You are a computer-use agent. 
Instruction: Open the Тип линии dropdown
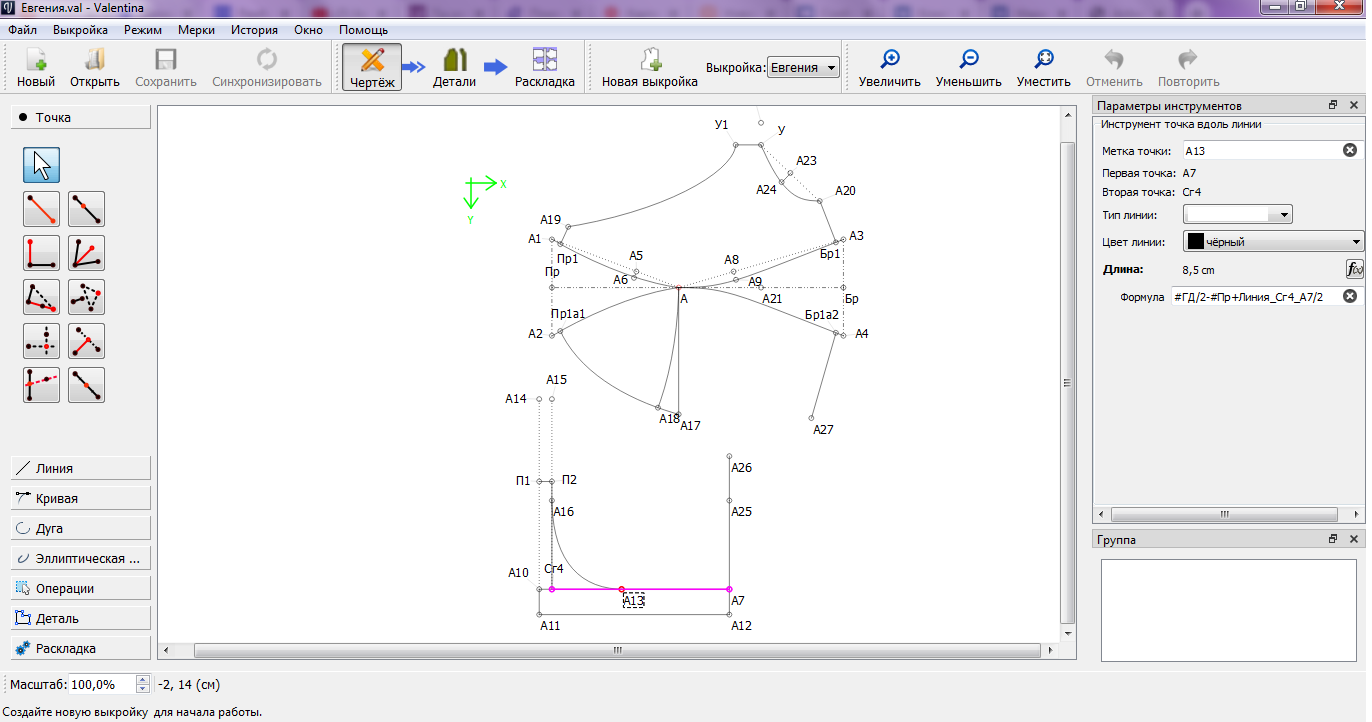tap(1238, 214)
